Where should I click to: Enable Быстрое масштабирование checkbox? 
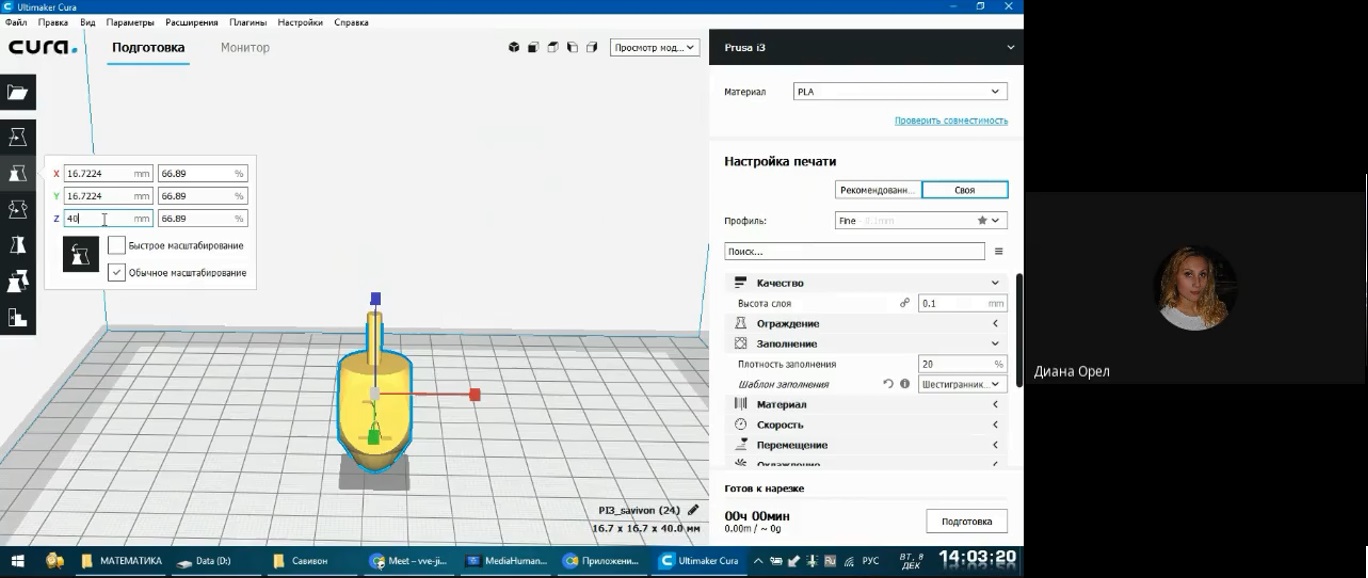pyautogui.click(x=117, y=246)
